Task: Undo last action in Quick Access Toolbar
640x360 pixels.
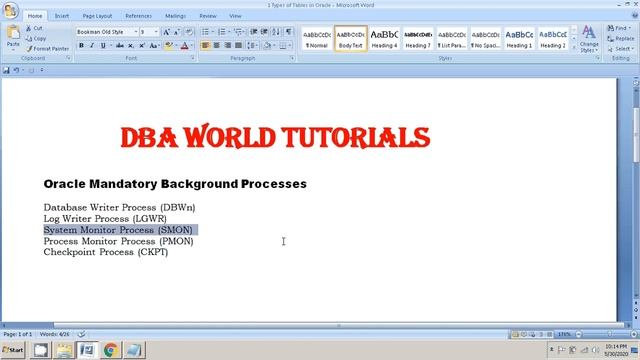Action: [x=16, y=70]
